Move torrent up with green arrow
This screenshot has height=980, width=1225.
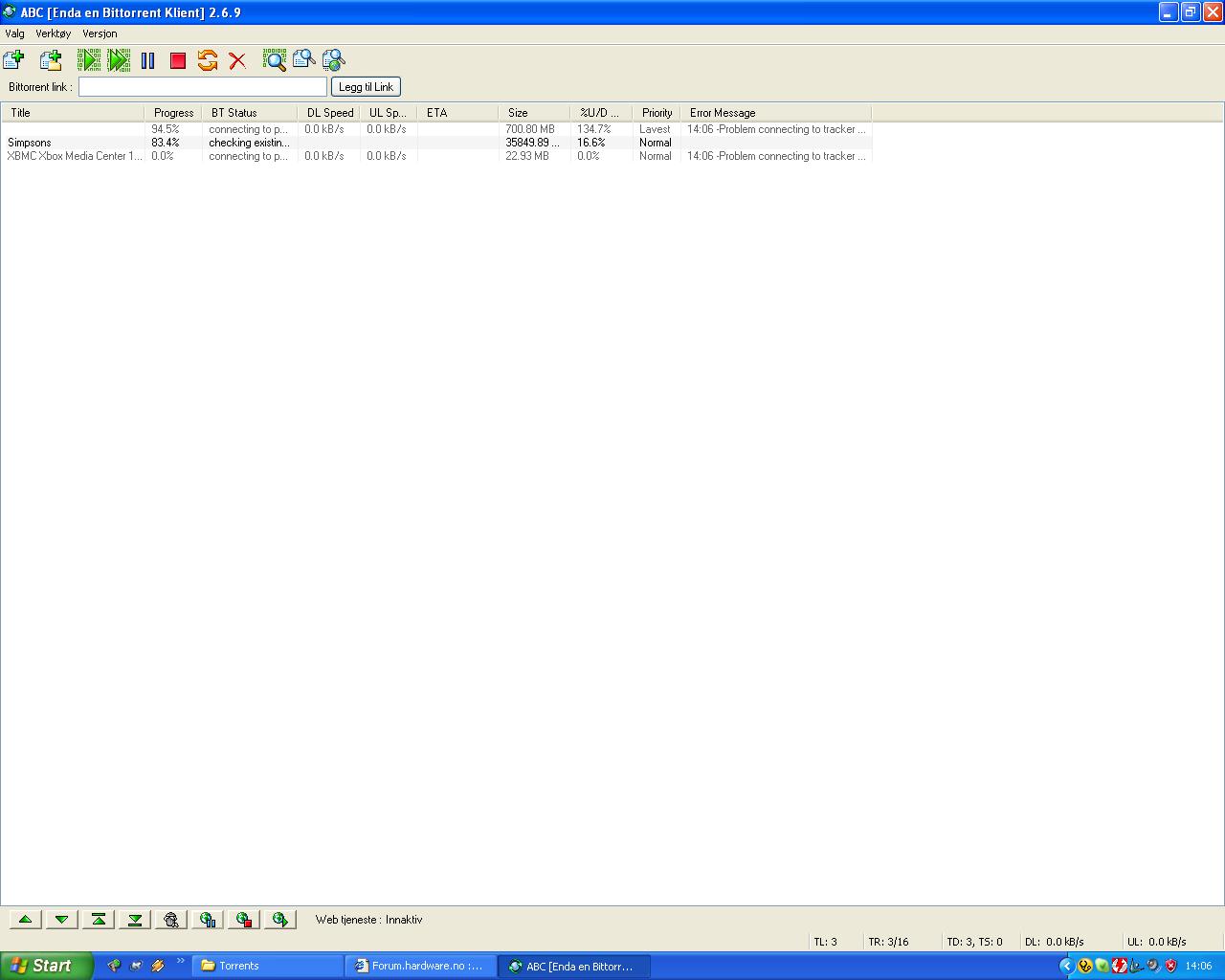coord(26,920)
